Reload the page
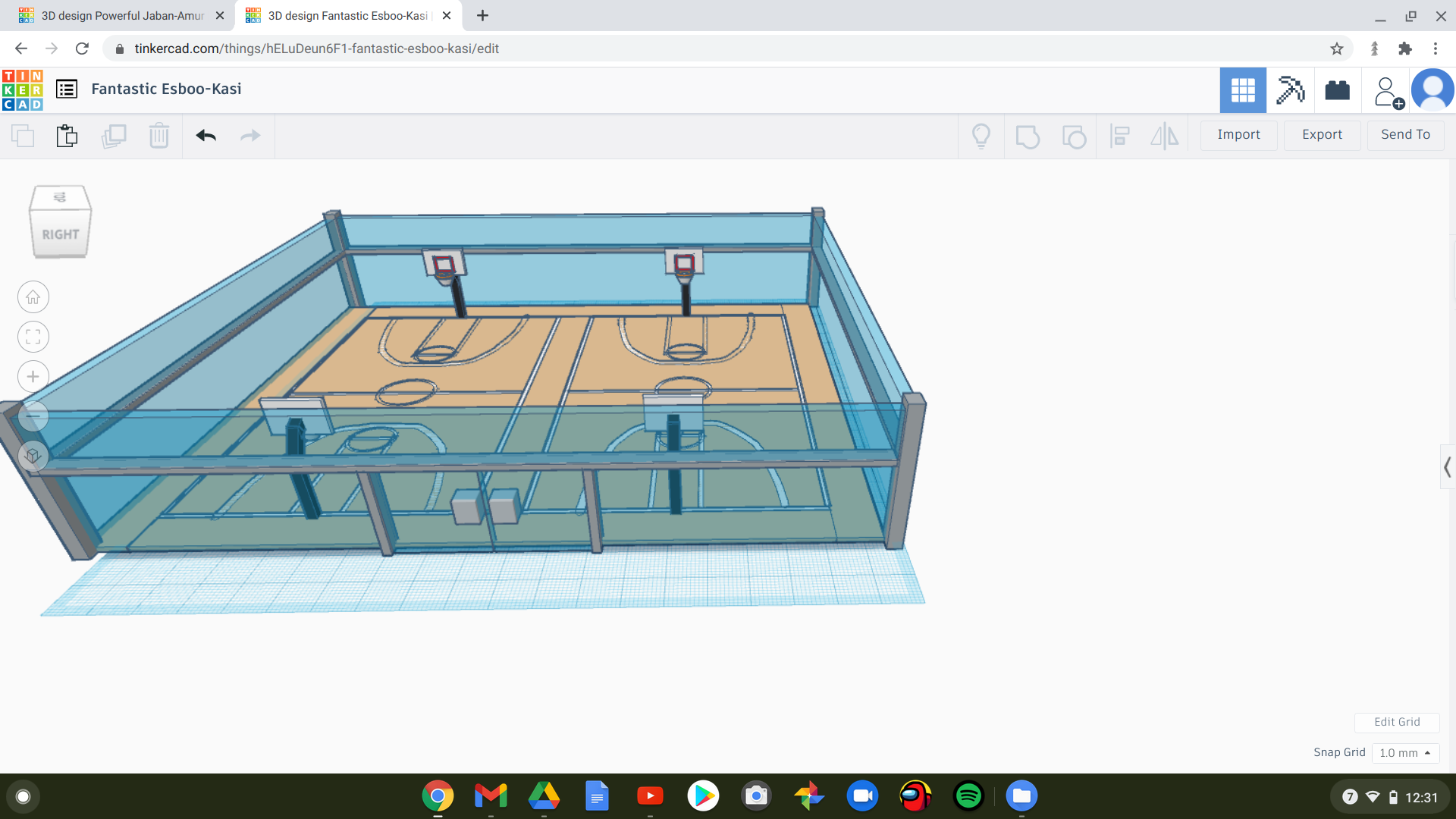The width and height of the screenshot is (1456, 819). (82, 49)
